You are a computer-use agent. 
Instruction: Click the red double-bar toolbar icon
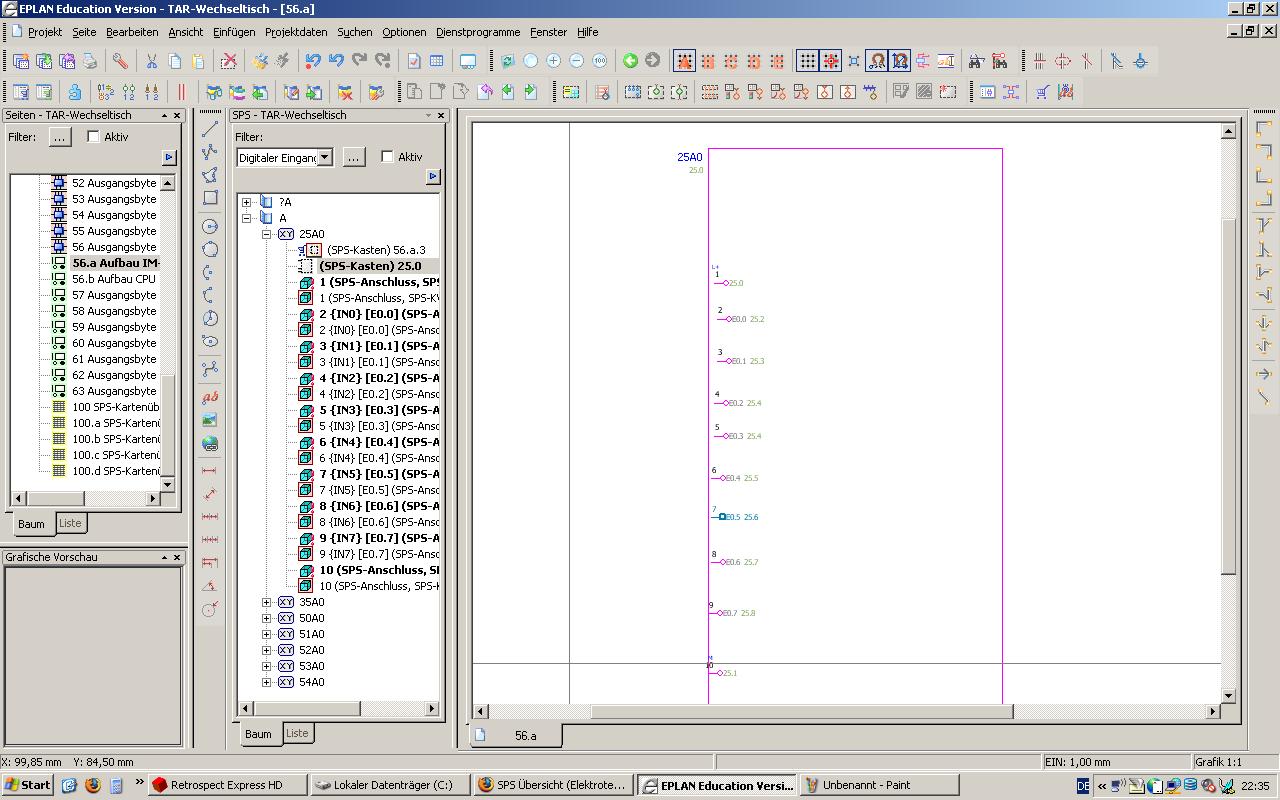182,92
